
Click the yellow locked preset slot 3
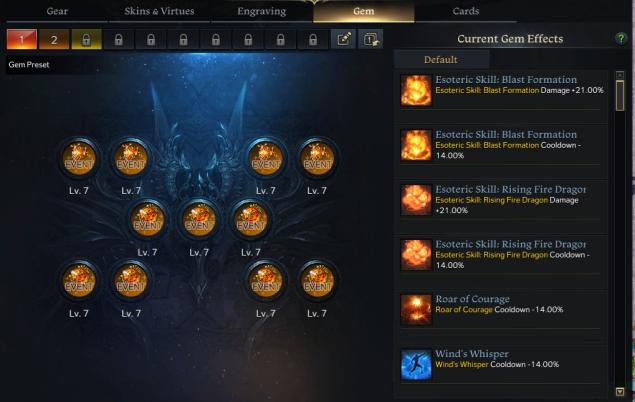(x=86, y=39)
